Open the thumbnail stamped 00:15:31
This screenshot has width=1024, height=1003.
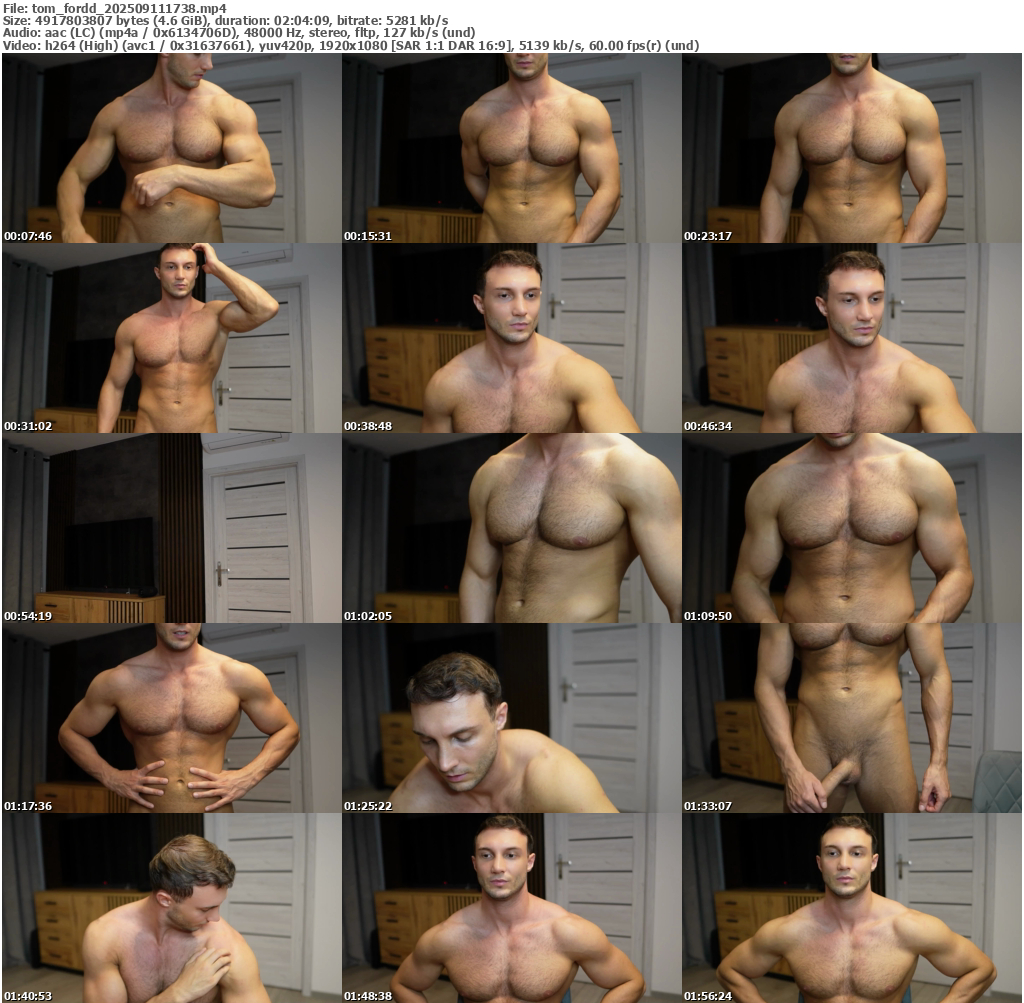coord(511,148)
